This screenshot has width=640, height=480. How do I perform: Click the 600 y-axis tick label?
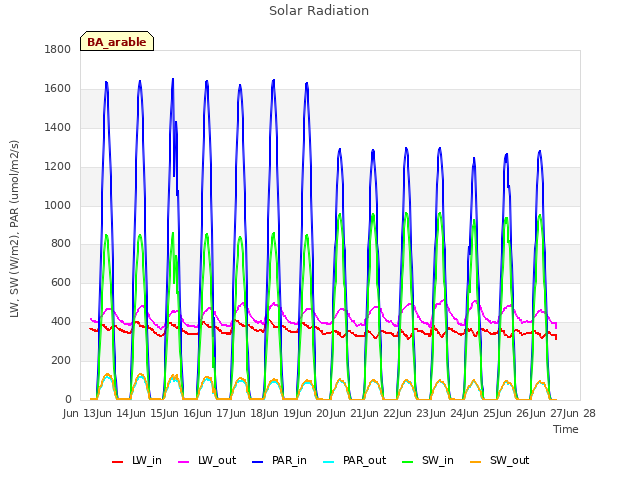coord(61,282)
